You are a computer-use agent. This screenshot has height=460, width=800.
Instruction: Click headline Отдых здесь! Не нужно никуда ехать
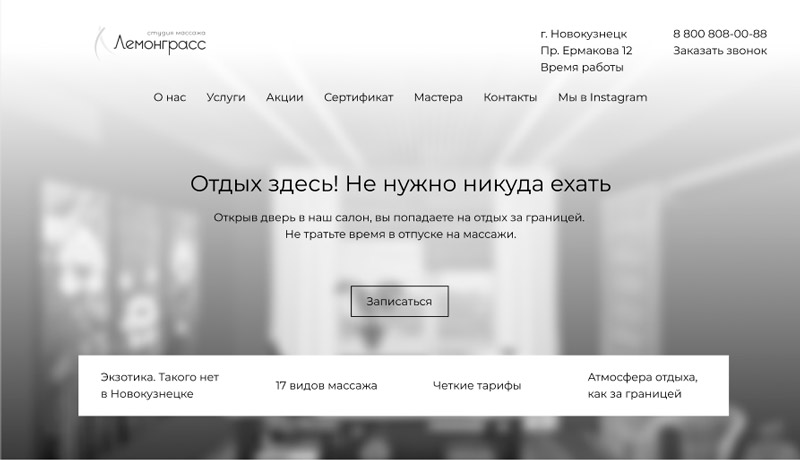click(400, 184)
